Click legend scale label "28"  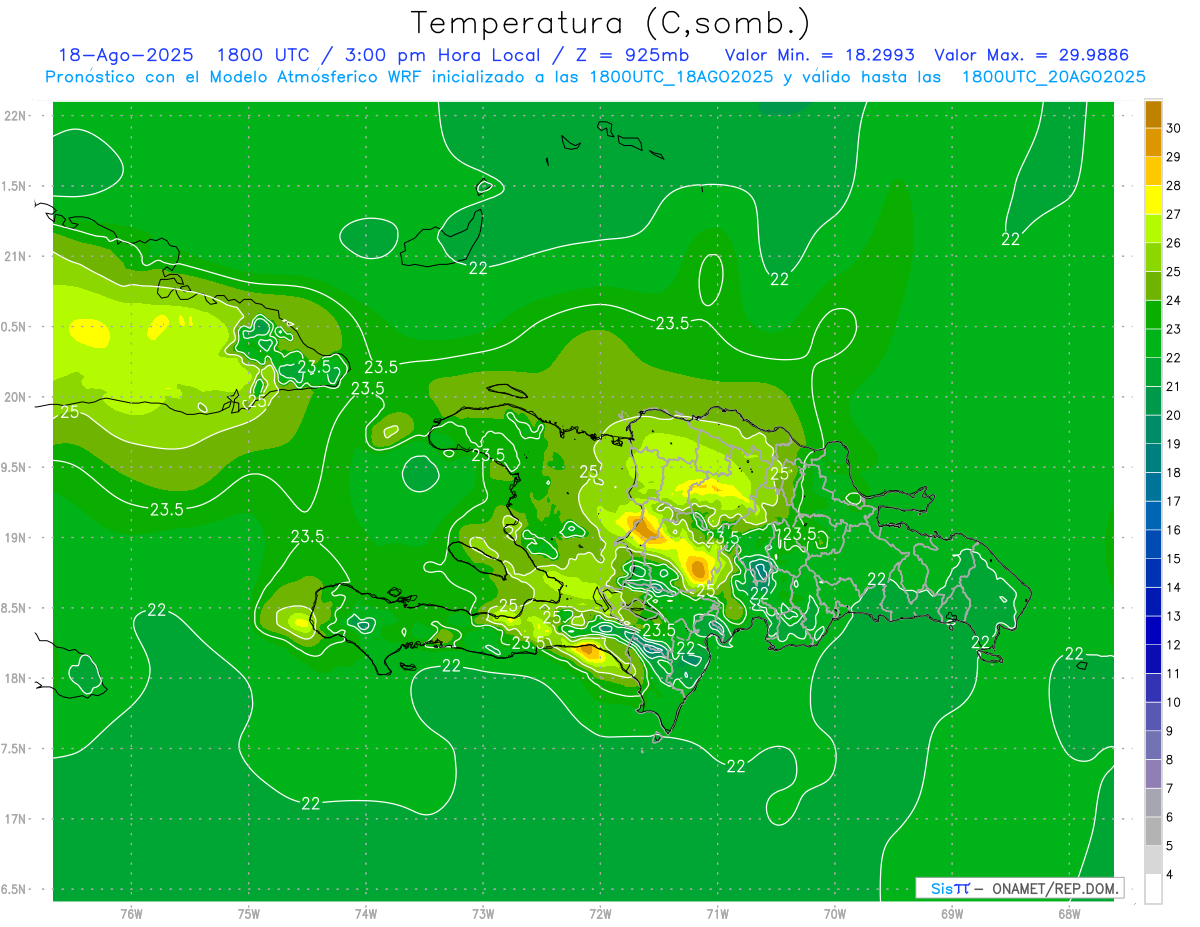(x=1174, y=186)
